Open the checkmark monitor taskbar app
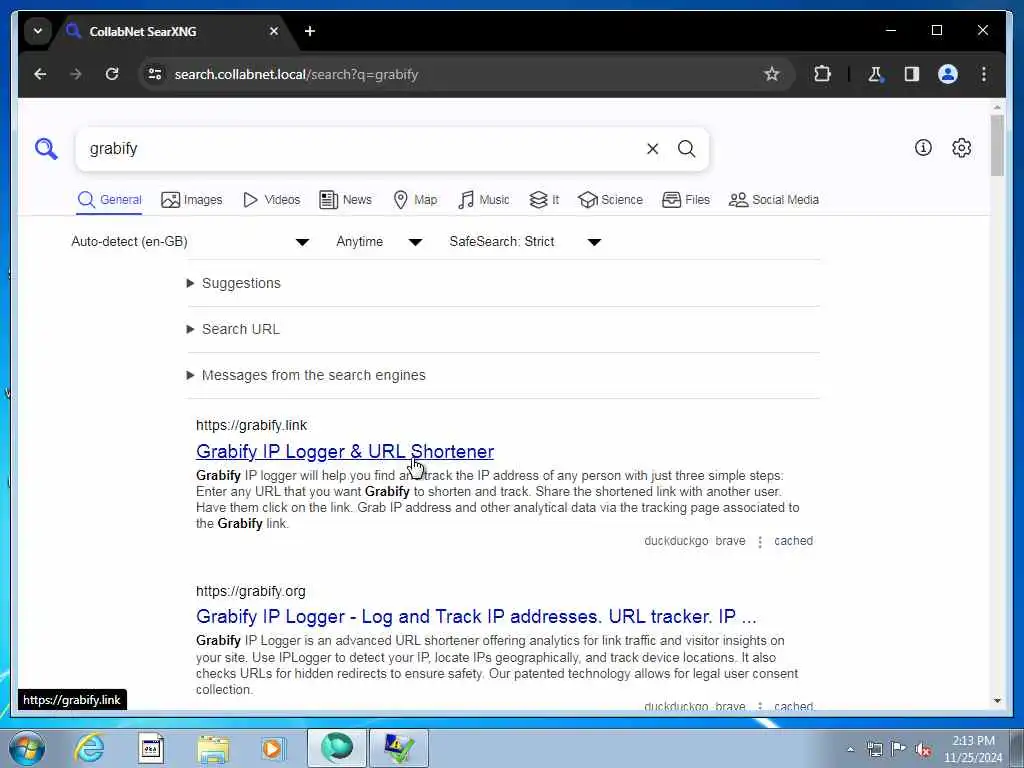The height and width of the screenshot is (768, 1024). 399,748
